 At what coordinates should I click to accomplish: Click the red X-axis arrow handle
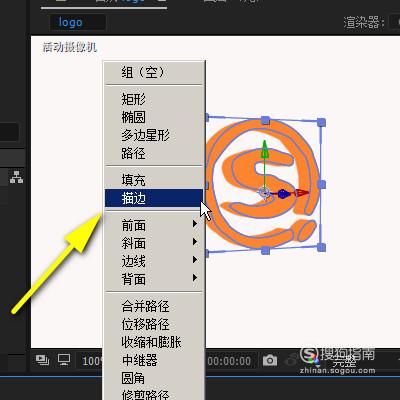point(302,193)
